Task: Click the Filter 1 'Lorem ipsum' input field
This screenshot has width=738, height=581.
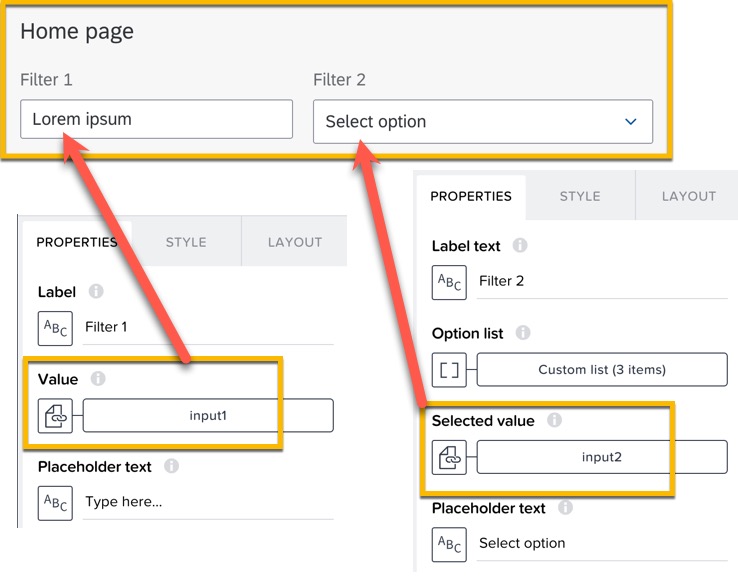Action: point(156,119)
